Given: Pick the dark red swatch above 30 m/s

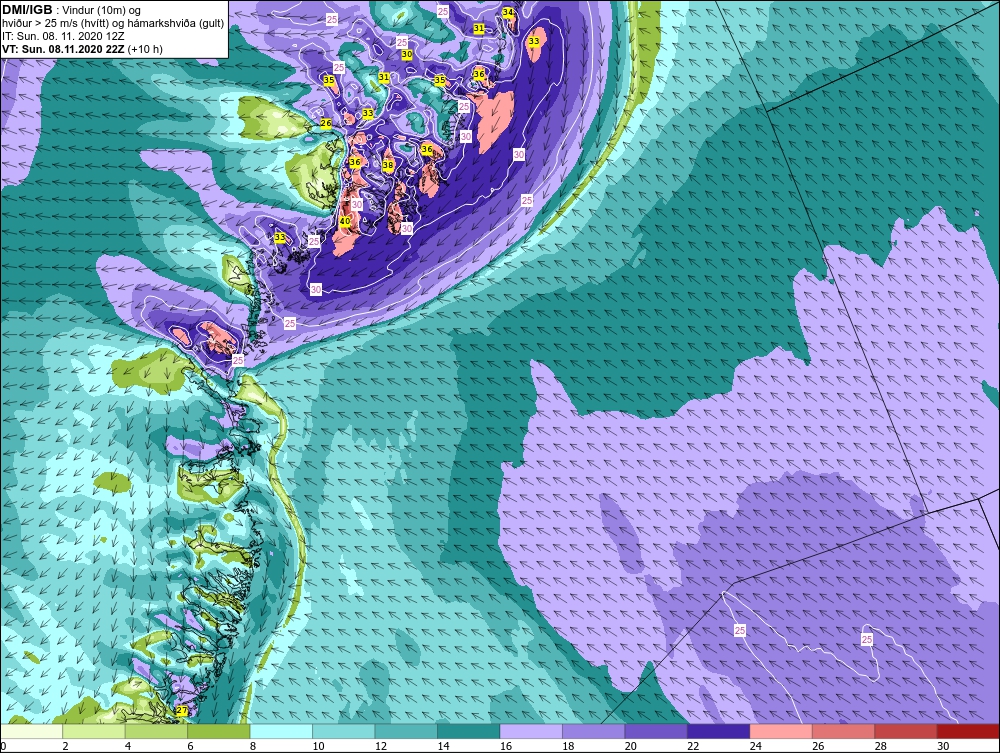Looking at the screenshot, I should coord(969,731).
